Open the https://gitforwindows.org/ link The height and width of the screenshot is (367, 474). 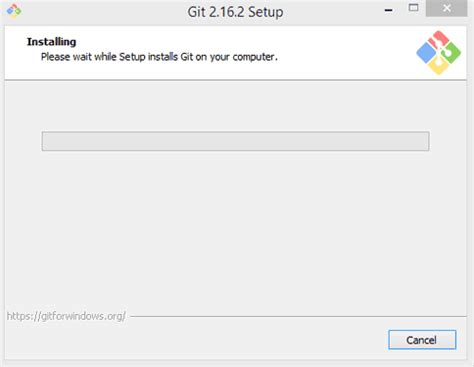pyautogui.click(x=66, y=316)
